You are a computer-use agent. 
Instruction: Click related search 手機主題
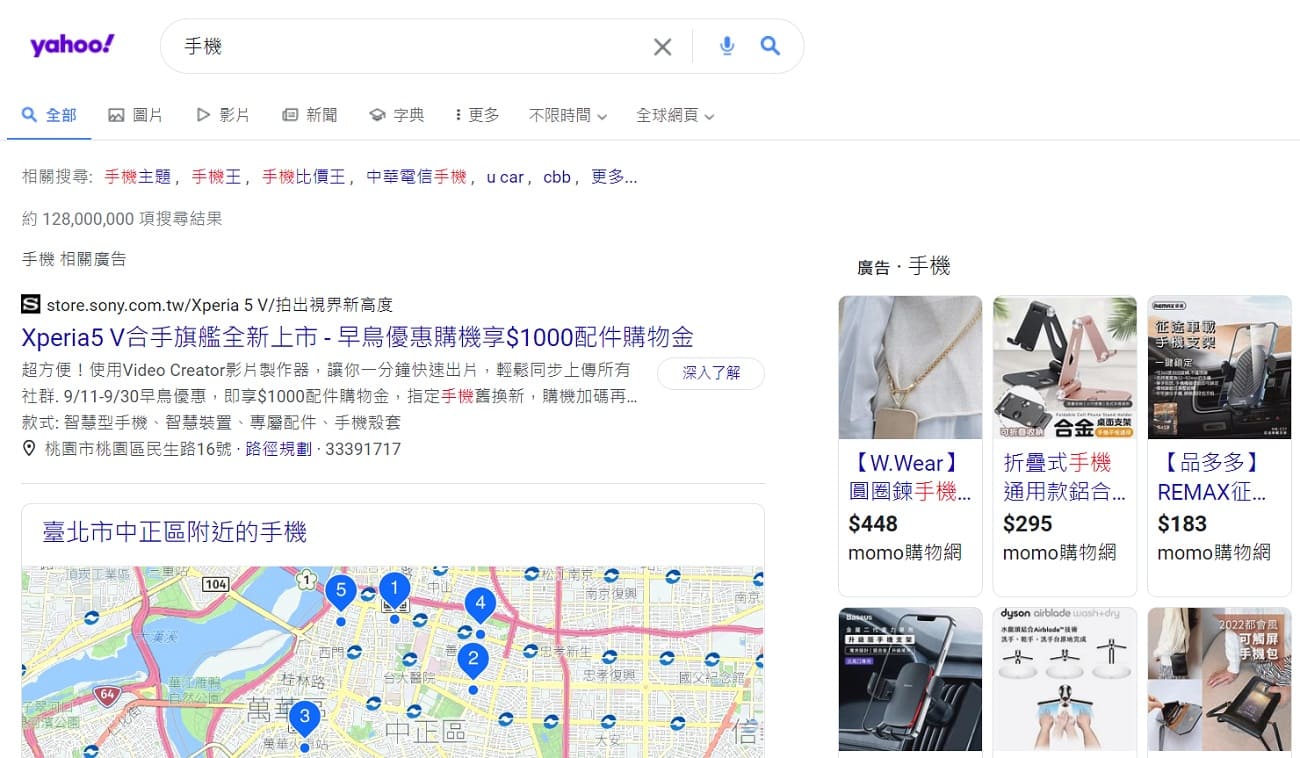click(138, 177)
